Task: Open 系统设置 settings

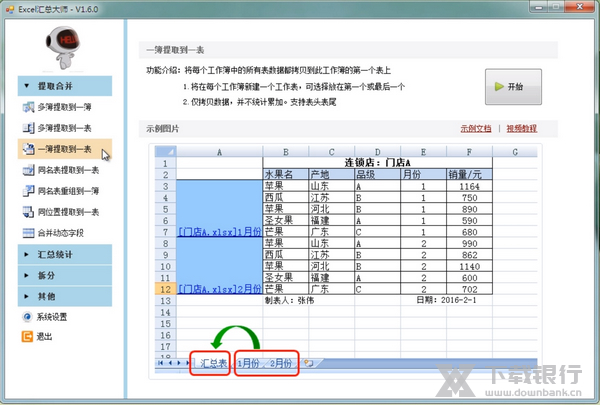Action: tap(52, 317)
